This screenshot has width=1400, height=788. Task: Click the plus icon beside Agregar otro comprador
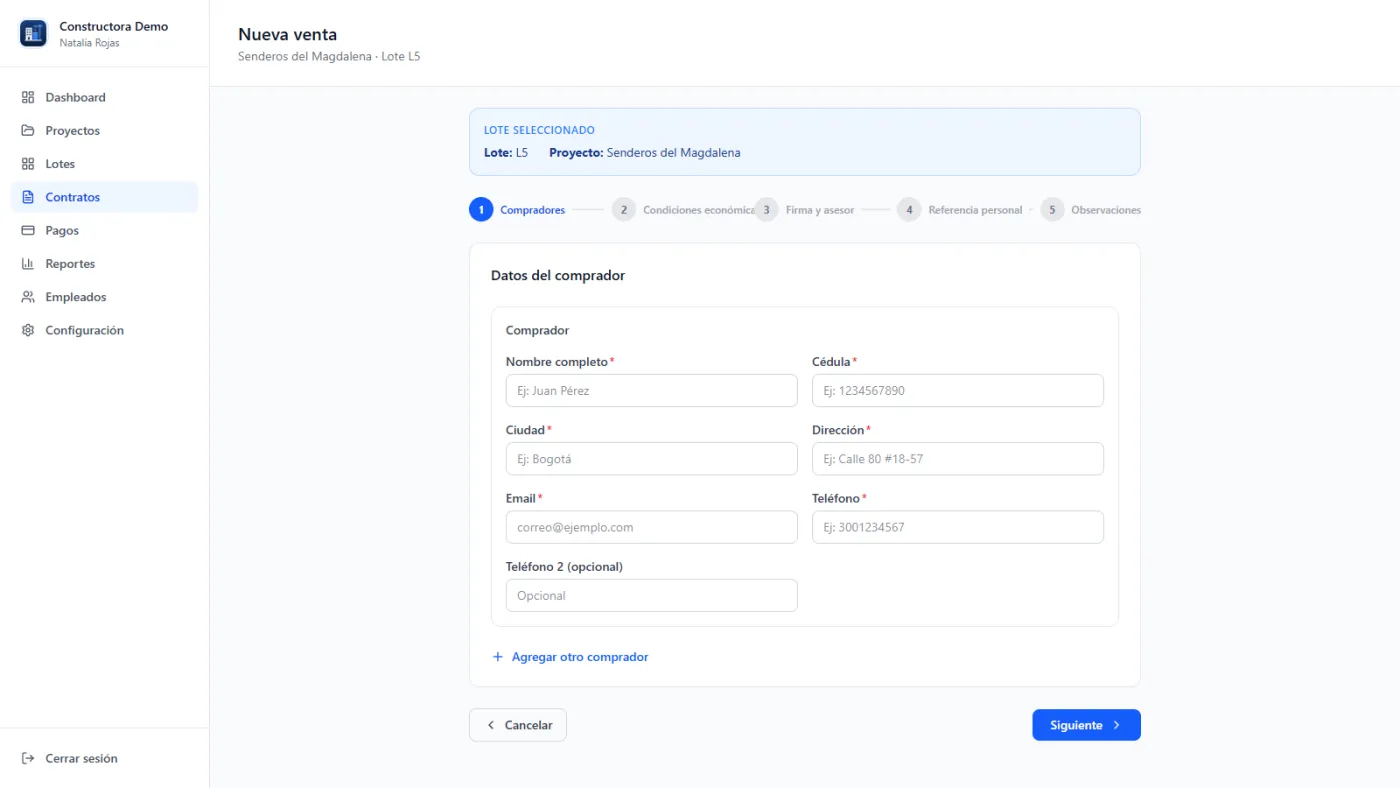point(498,657)
